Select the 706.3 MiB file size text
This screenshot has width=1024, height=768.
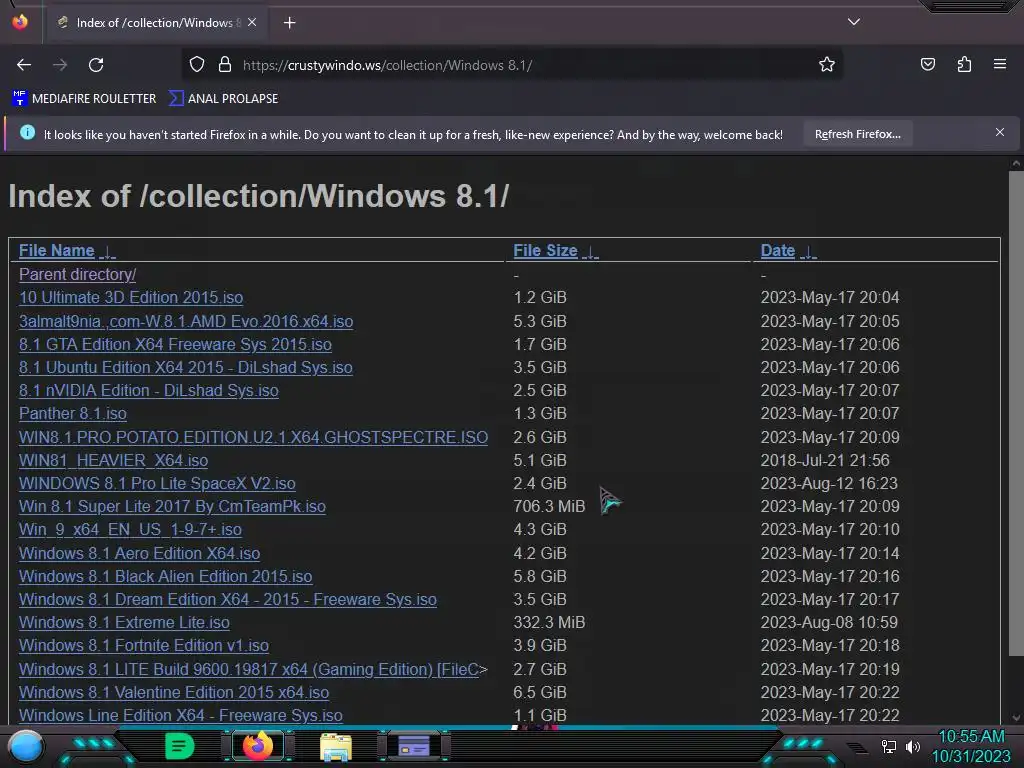coord(549,506)
